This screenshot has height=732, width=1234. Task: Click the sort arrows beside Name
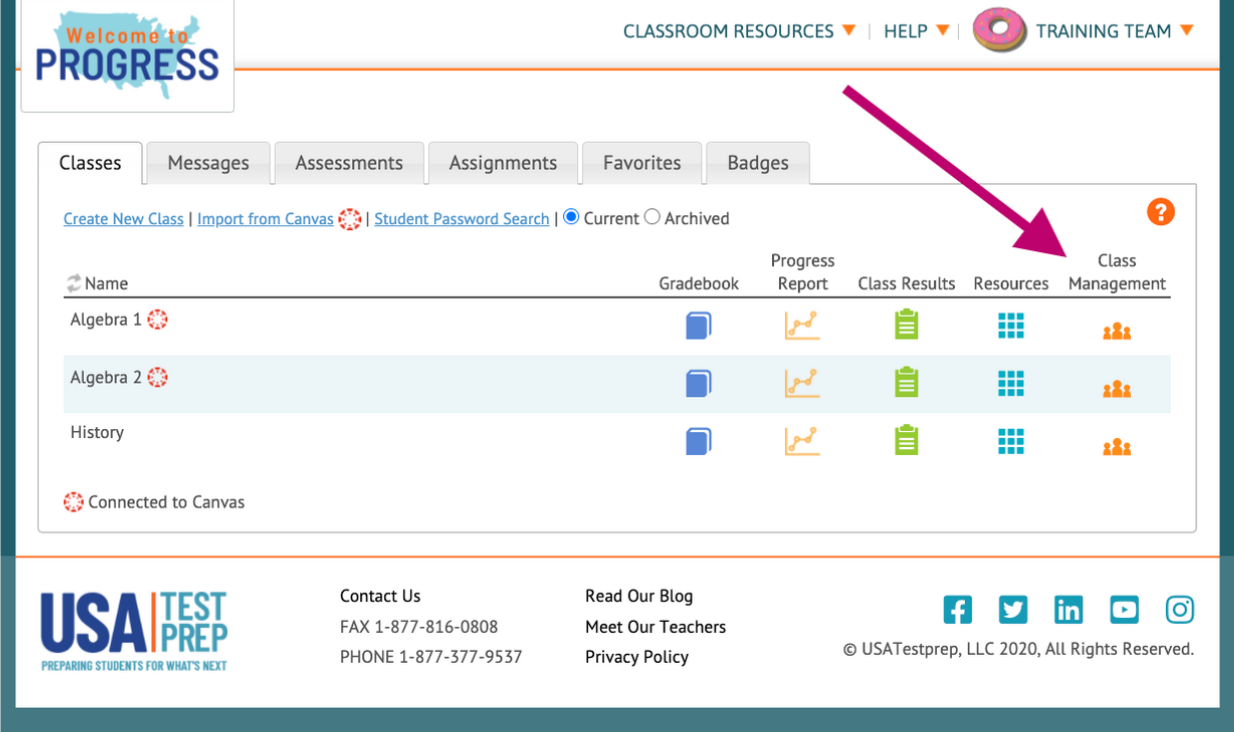pyautogui.click(x=73, y=284)
